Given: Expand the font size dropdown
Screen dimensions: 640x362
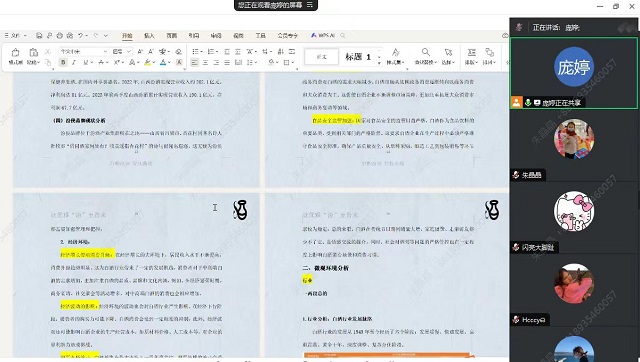Looking at the screenshot, I should click(x=129, y=51).
